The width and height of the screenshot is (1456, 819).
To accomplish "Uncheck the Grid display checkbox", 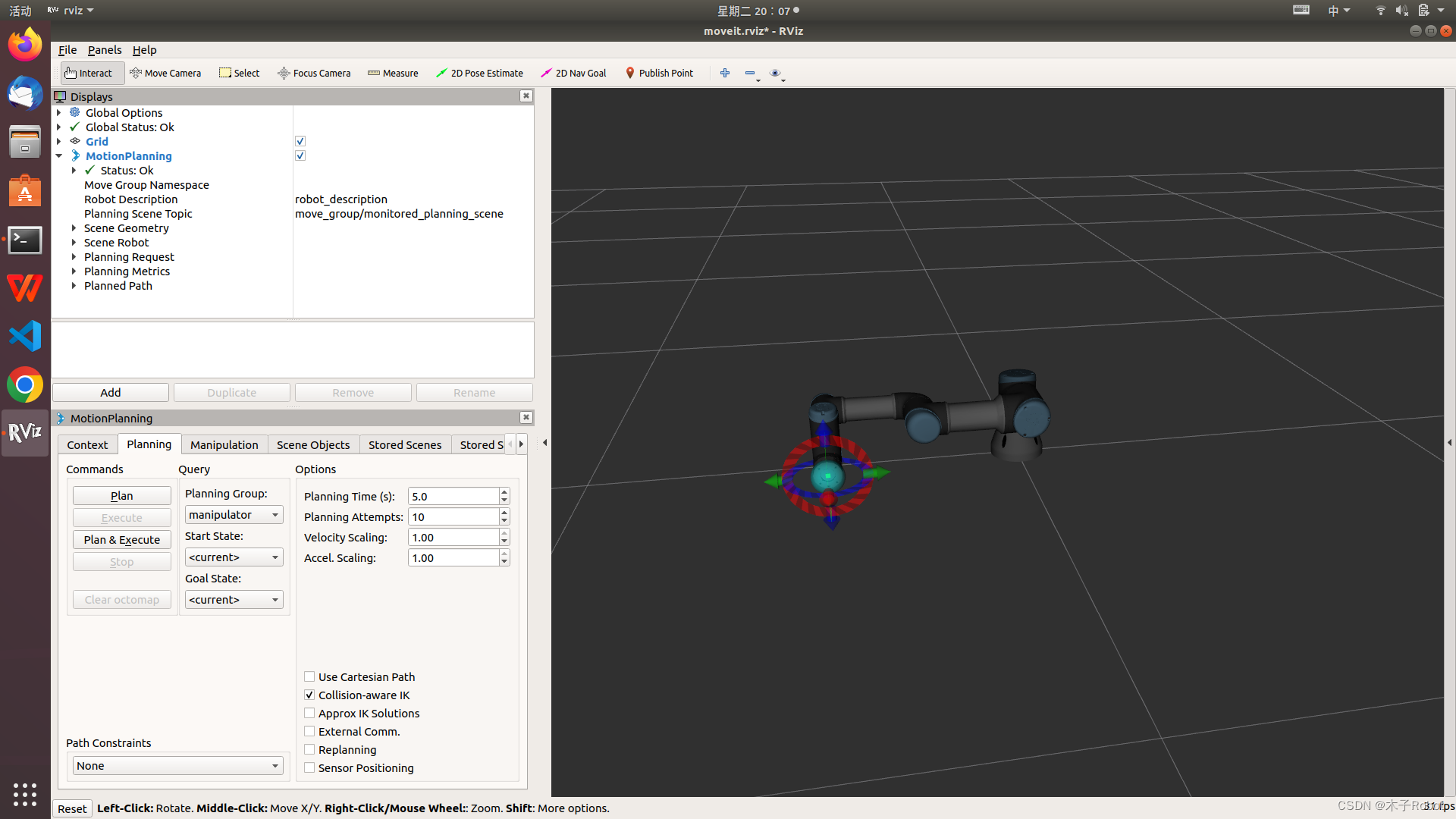I will (x=300, y=141).
